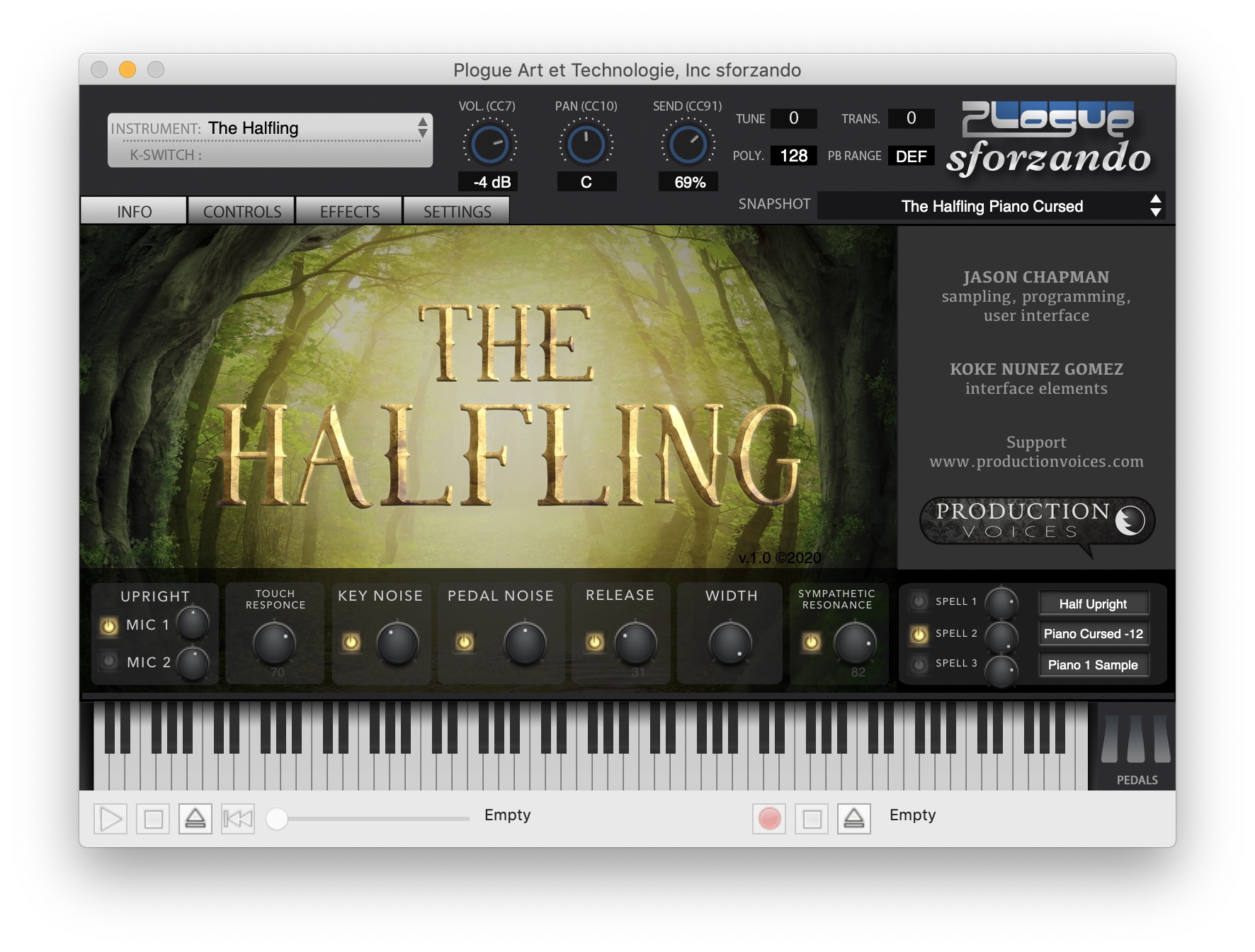Switch to the CONTROLS tab
Screen dimensions: 1255x952
(x=242, y=211)
